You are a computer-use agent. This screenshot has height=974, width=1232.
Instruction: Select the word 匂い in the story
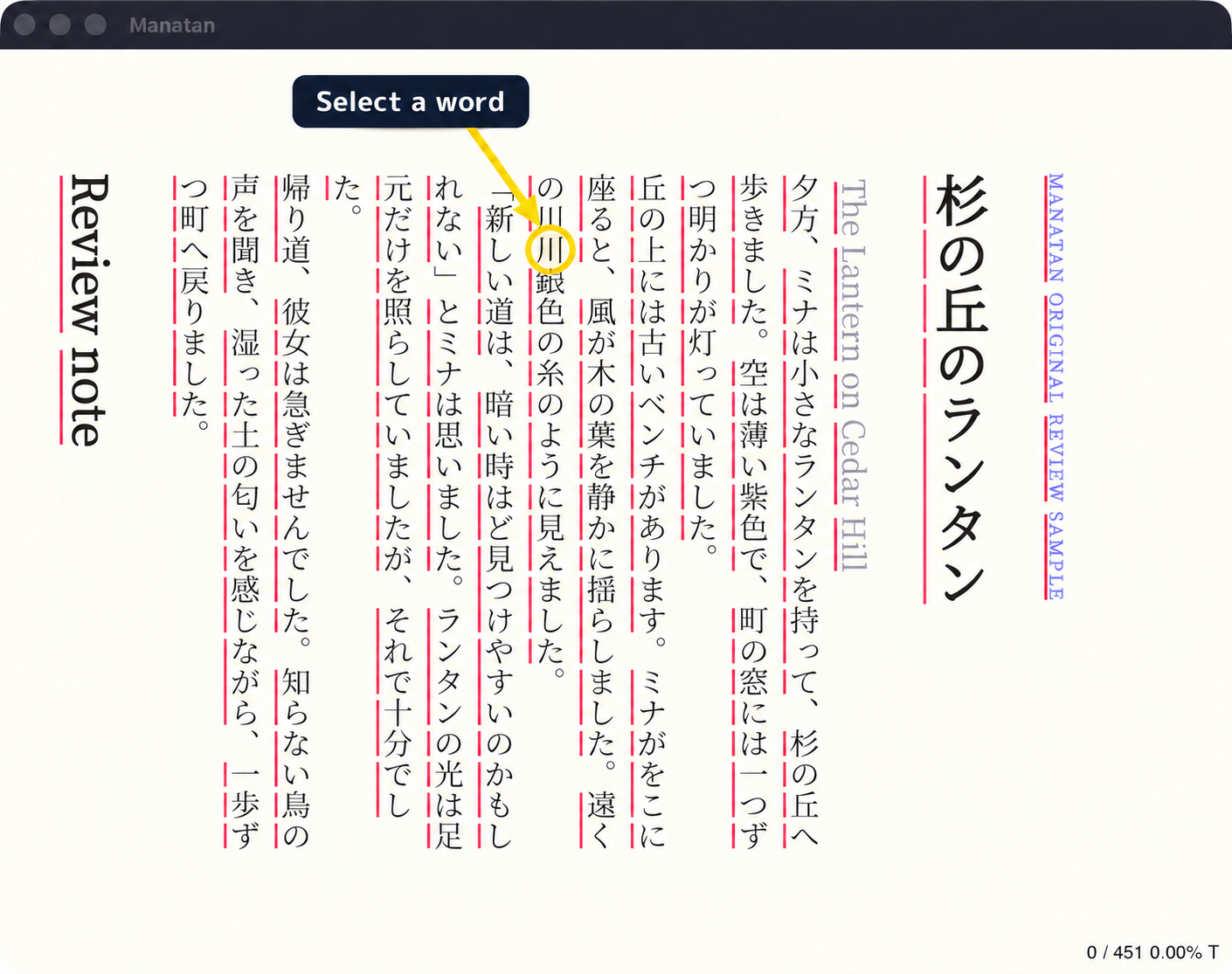246,512
